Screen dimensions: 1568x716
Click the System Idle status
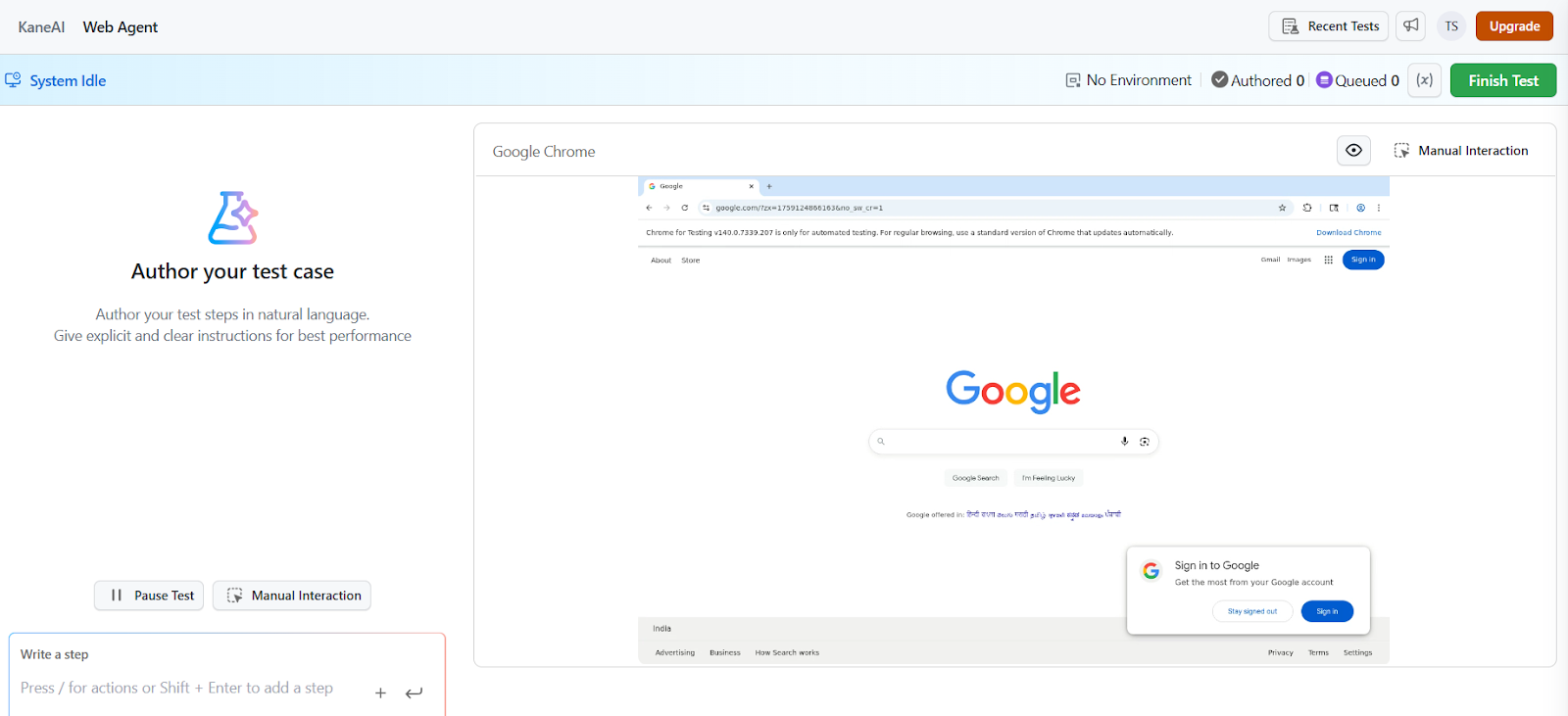(x=56, y=80)
